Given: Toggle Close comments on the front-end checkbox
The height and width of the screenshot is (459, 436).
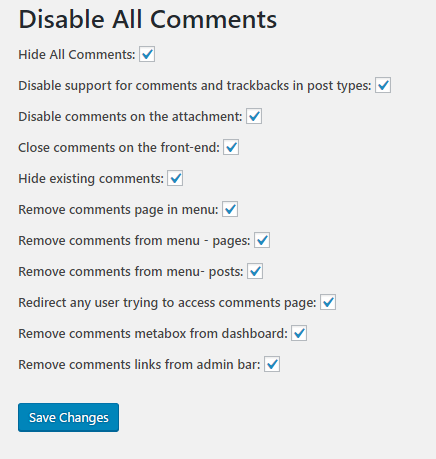Looking at the screenshot, I should (x=231, y=147).
